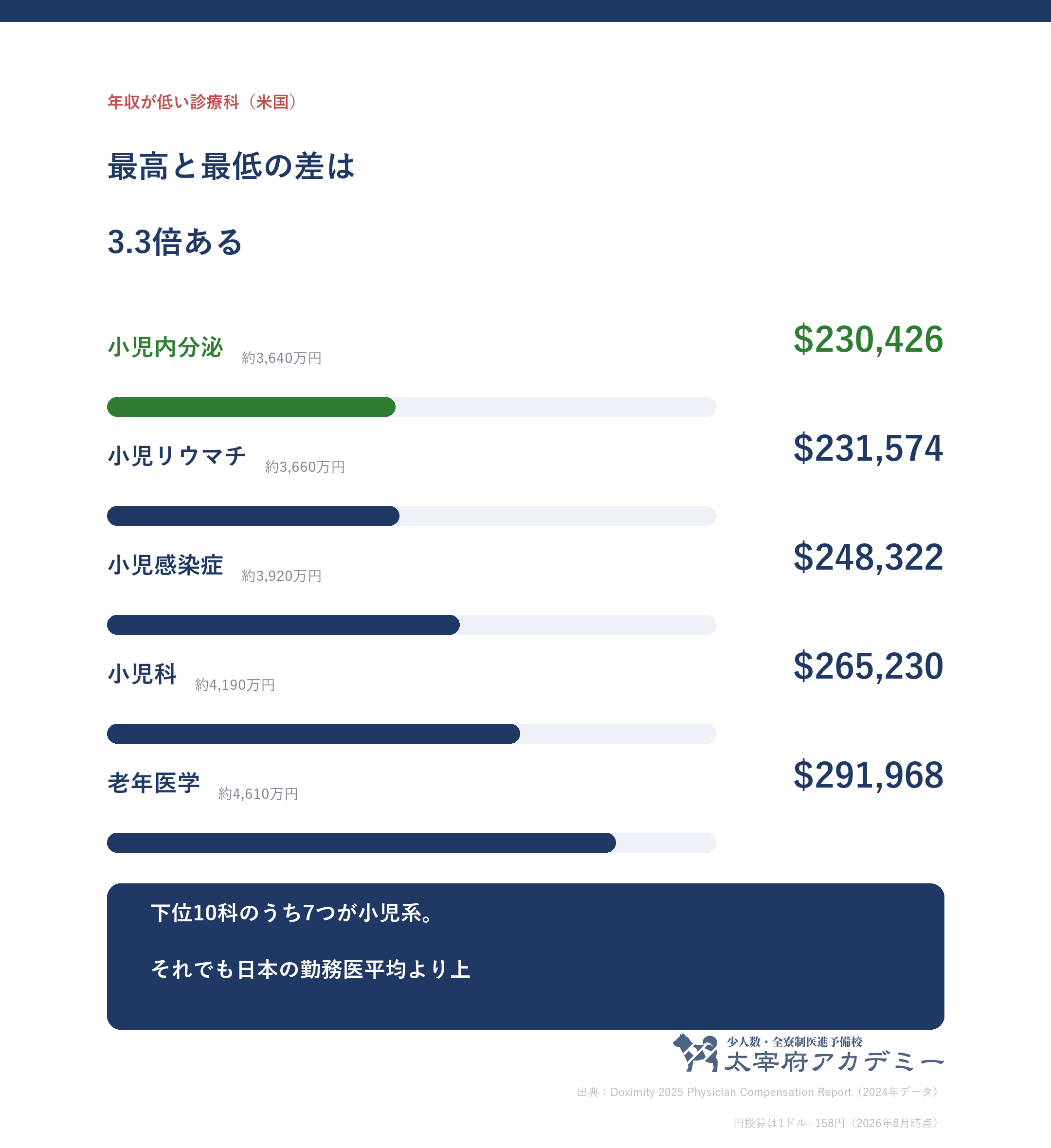Screen dimensions: 1051x1148
Task: Click the 老年医学 label
Action: [x=154, y=783]
